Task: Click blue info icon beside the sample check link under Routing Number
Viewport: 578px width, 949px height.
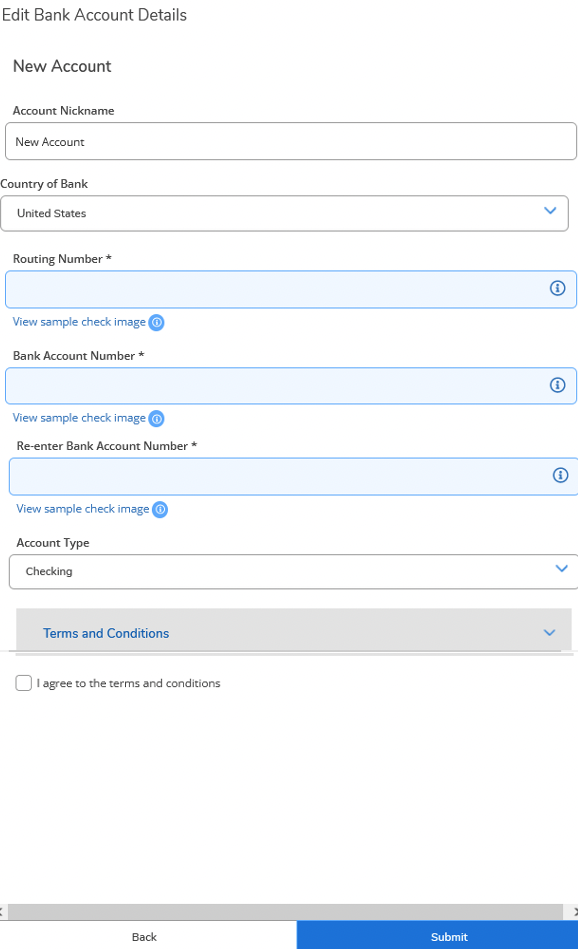Action: pos(156,323)
